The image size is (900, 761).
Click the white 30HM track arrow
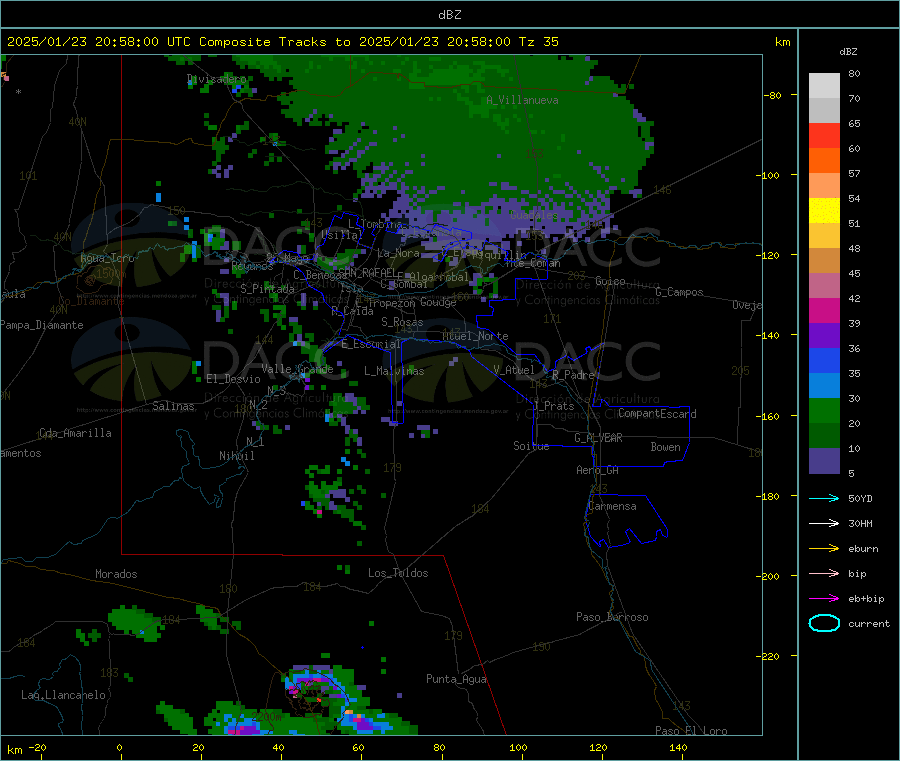pos(824,523)
